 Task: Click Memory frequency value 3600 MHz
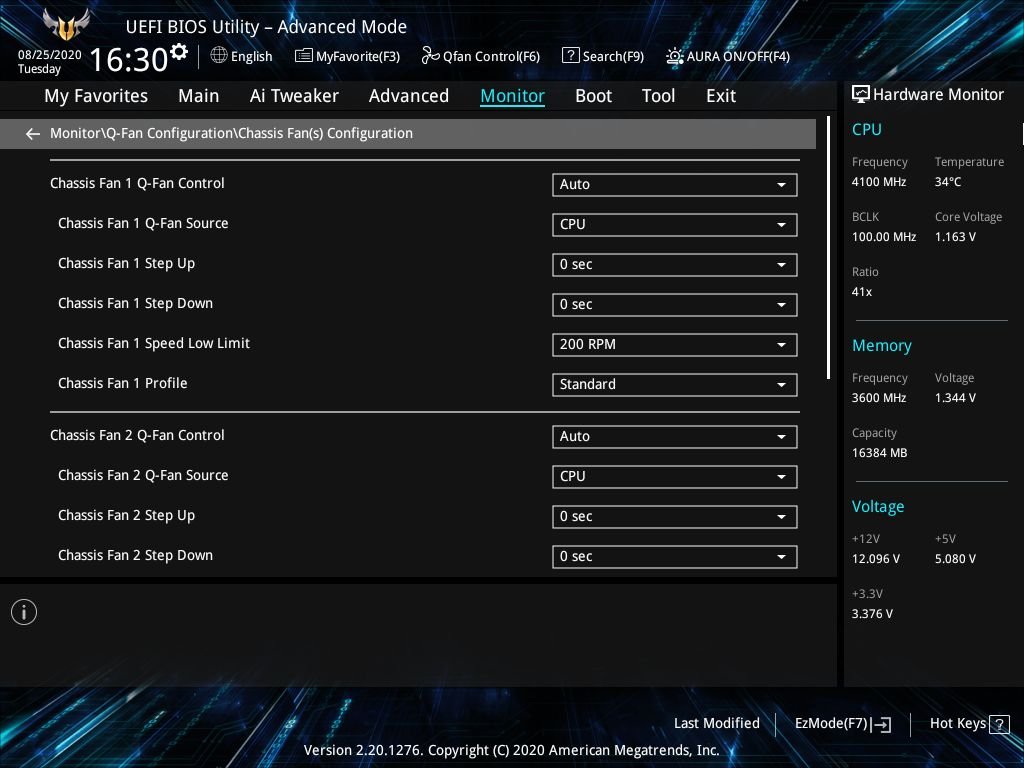tap(878, 398)
